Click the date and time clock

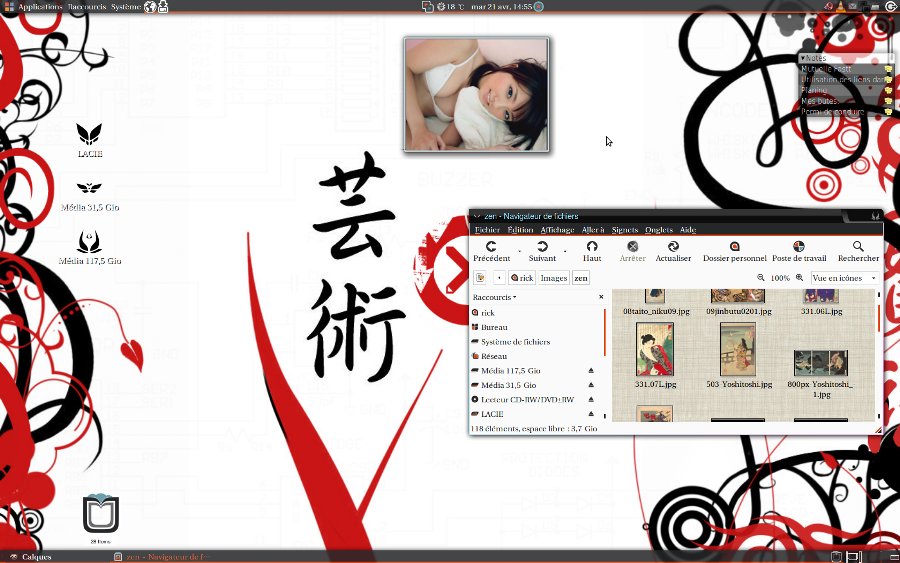pyautogui.click(x=501, y=7)
